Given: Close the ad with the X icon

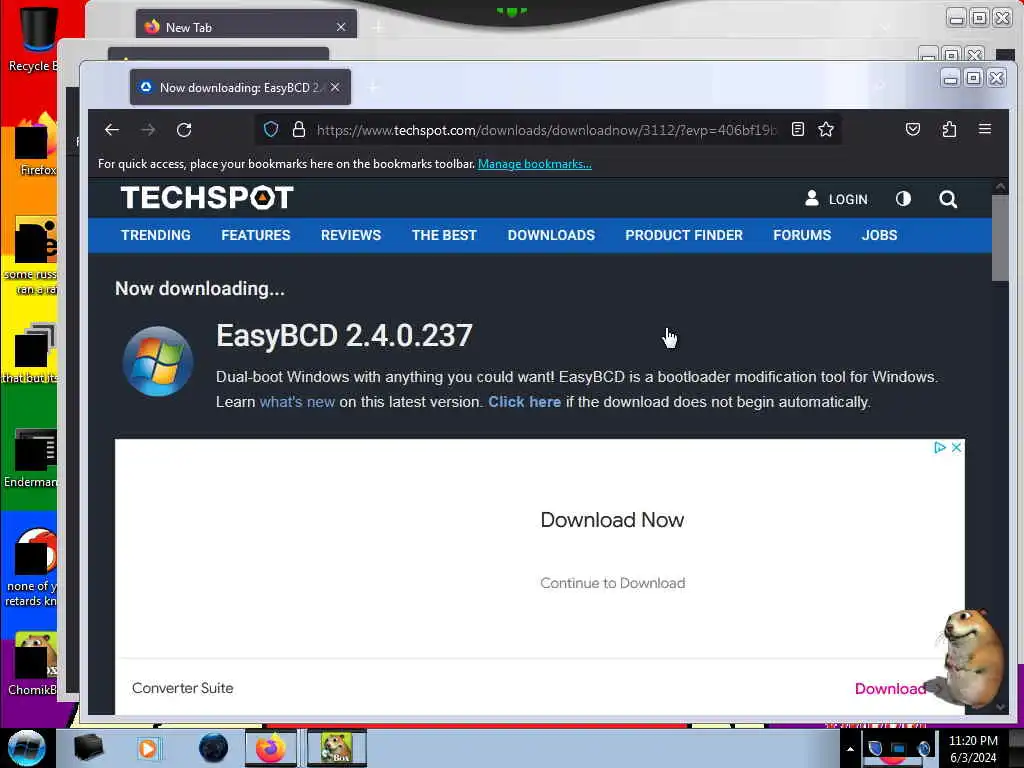Looking at the screenshot, I should point(956,447).
